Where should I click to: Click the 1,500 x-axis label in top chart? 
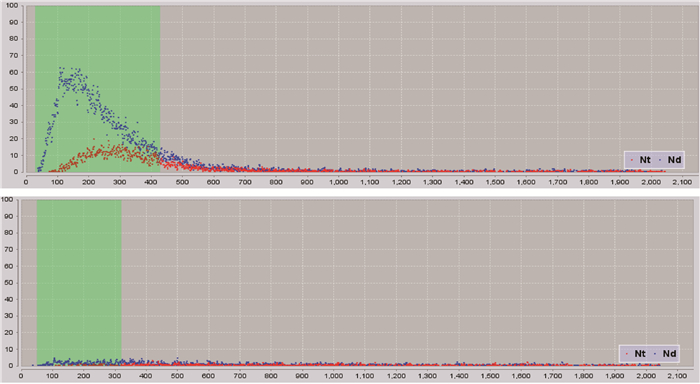[x=495, y=182]
